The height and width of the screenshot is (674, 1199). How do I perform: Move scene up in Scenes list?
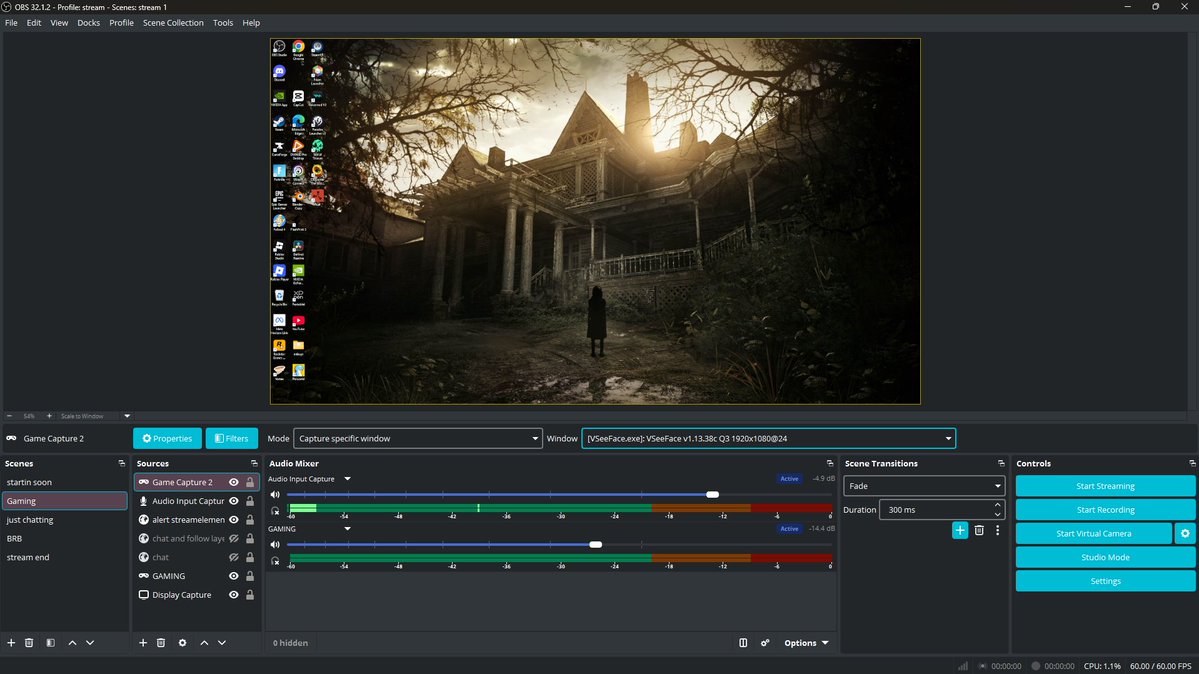click(73, 643)
